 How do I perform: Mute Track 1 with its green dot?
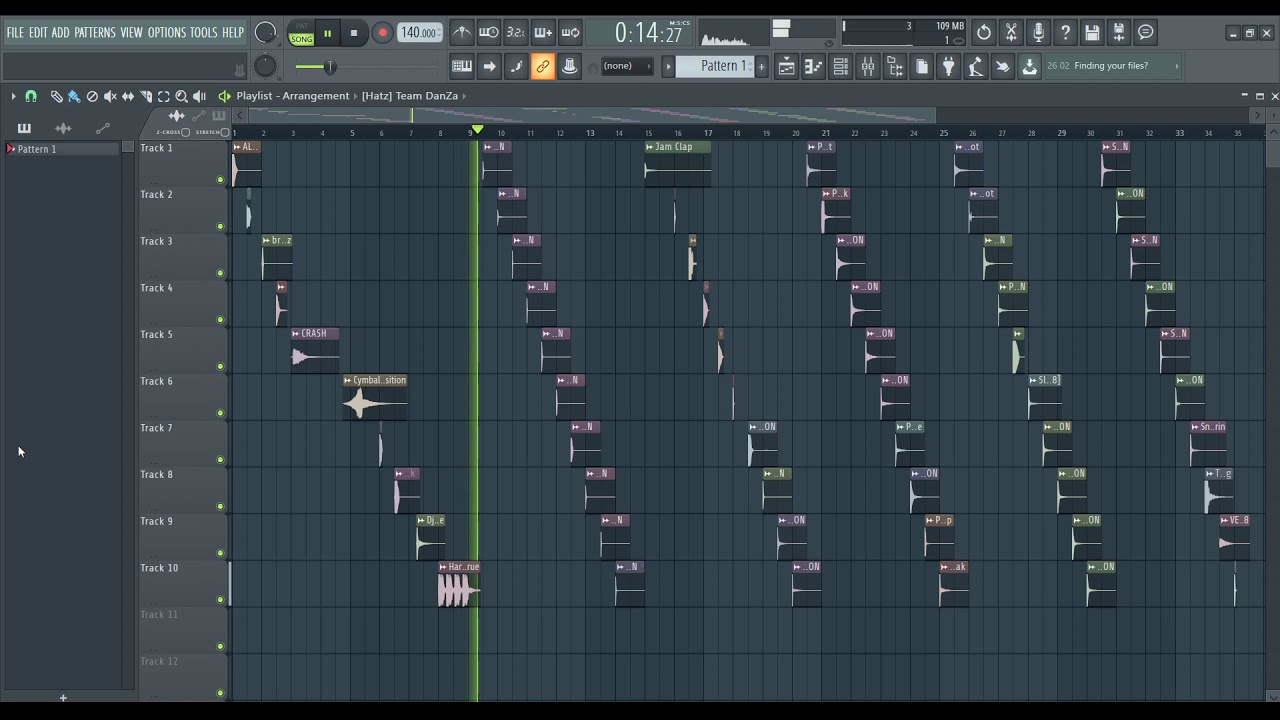[220, 180]
